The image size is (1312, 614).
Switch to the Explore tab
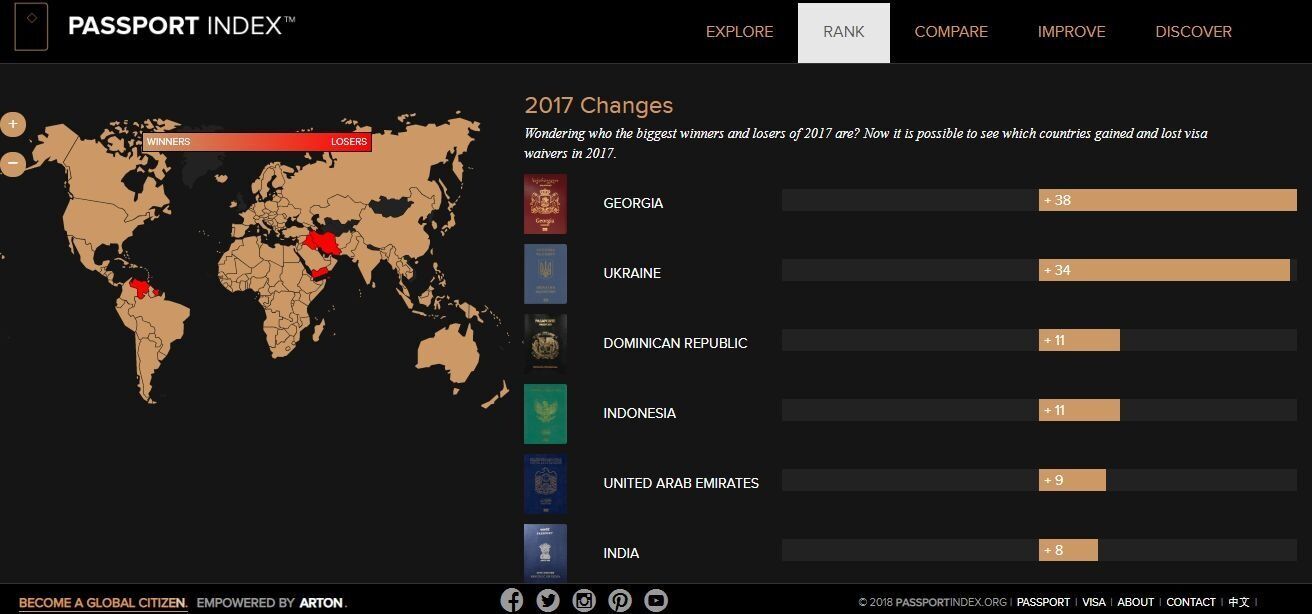(x=740, y=32)
